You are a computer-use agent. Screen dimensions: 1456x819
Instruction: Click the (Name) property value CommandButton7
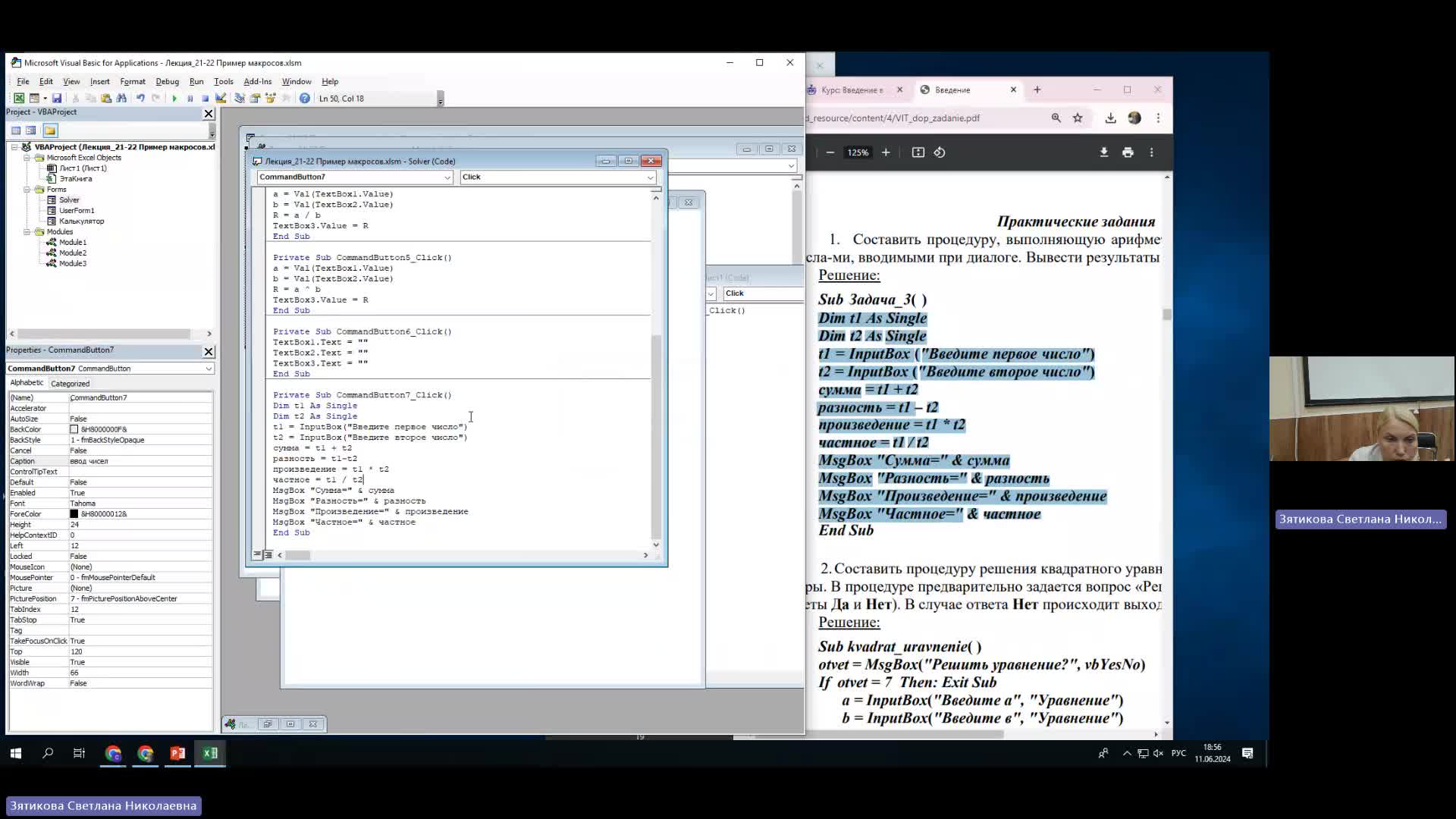[140, 397]
